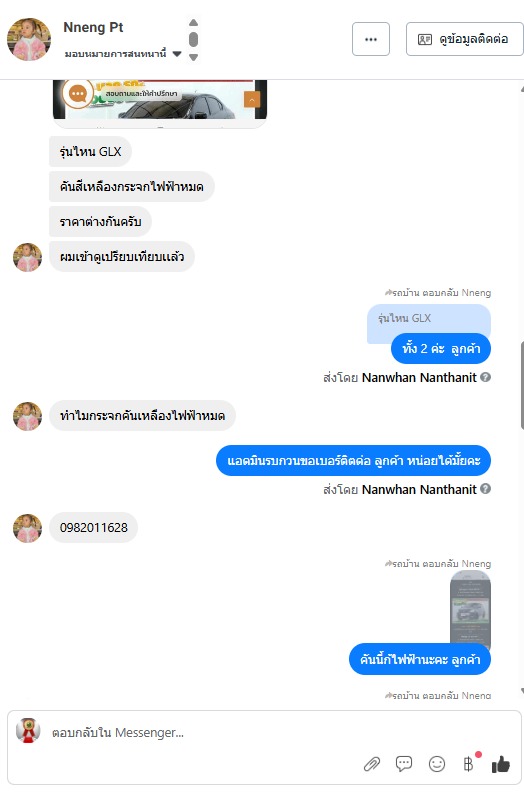
Task: Click help icon beside first Nanwhan Nanthanit
Action: 486,377
